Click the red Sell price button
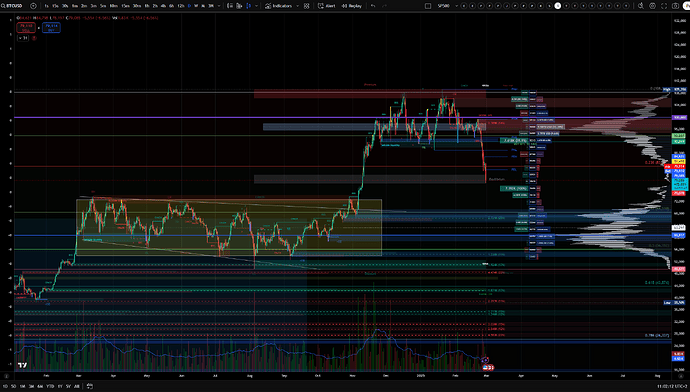This screenshot has height=392, width=690. [26, 27]
